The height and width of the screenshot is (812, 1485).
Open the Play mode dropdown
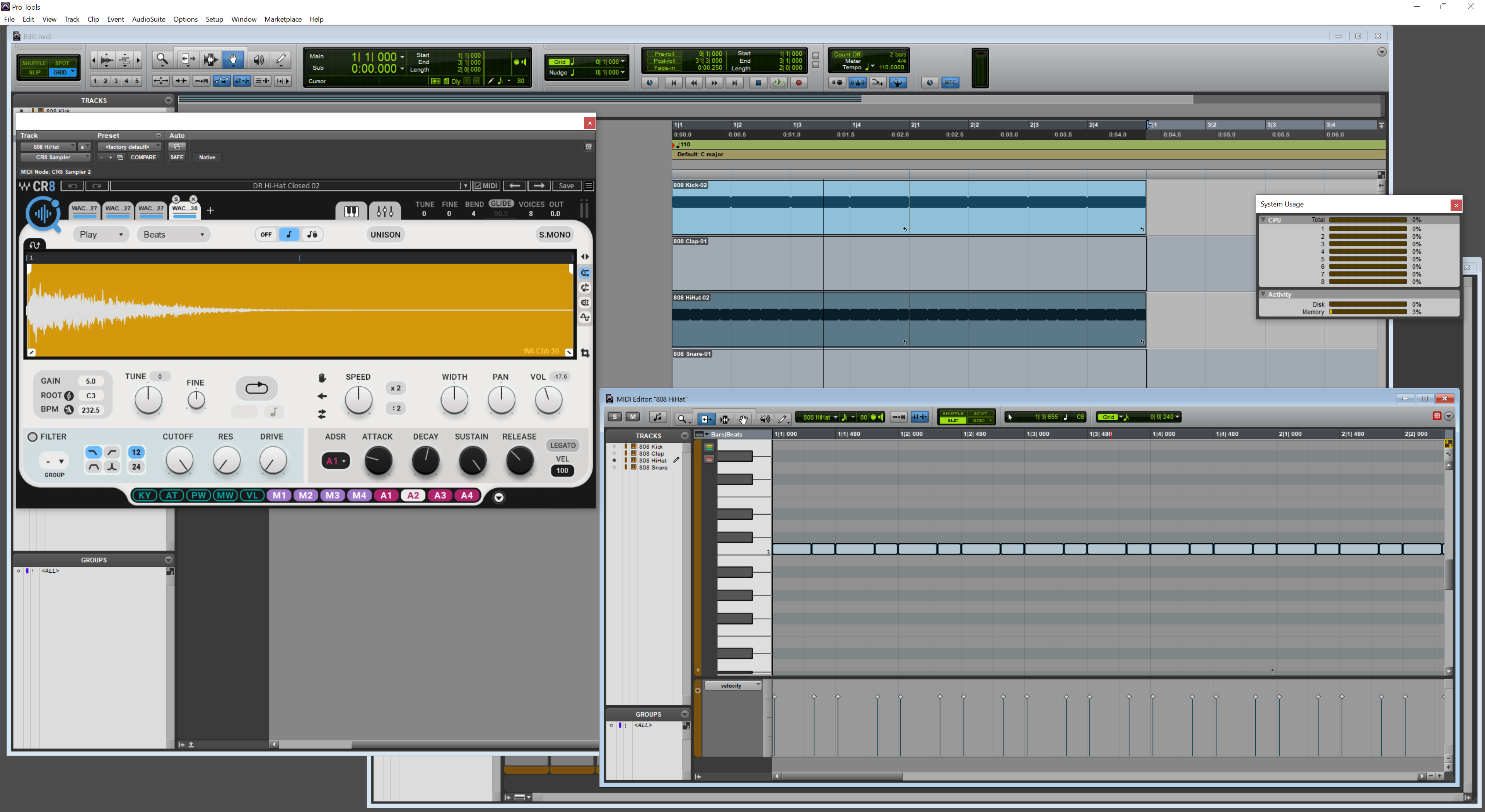coord(101,235)
